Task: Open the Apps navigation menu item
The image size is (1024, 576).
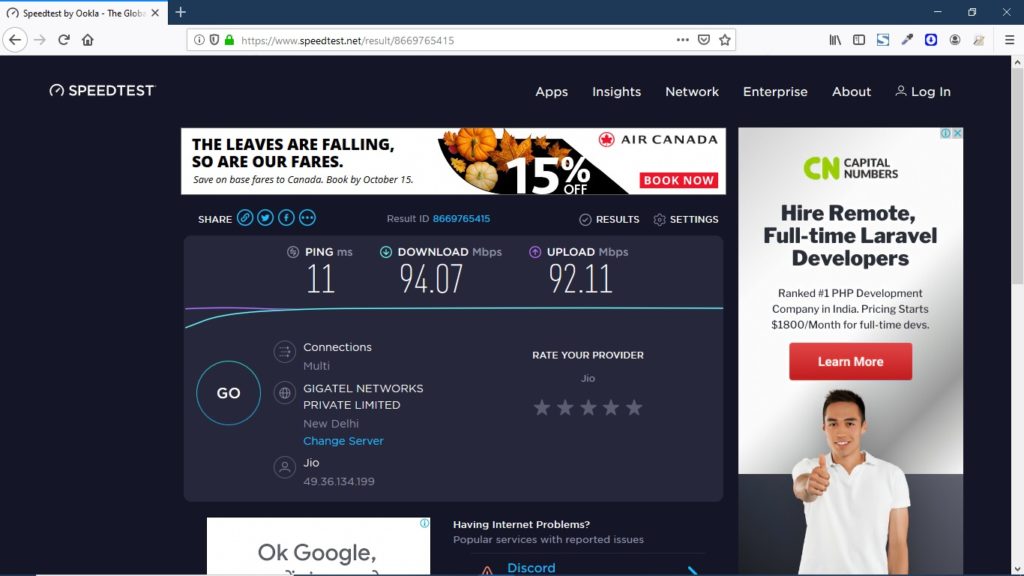Action: point(551,91)
